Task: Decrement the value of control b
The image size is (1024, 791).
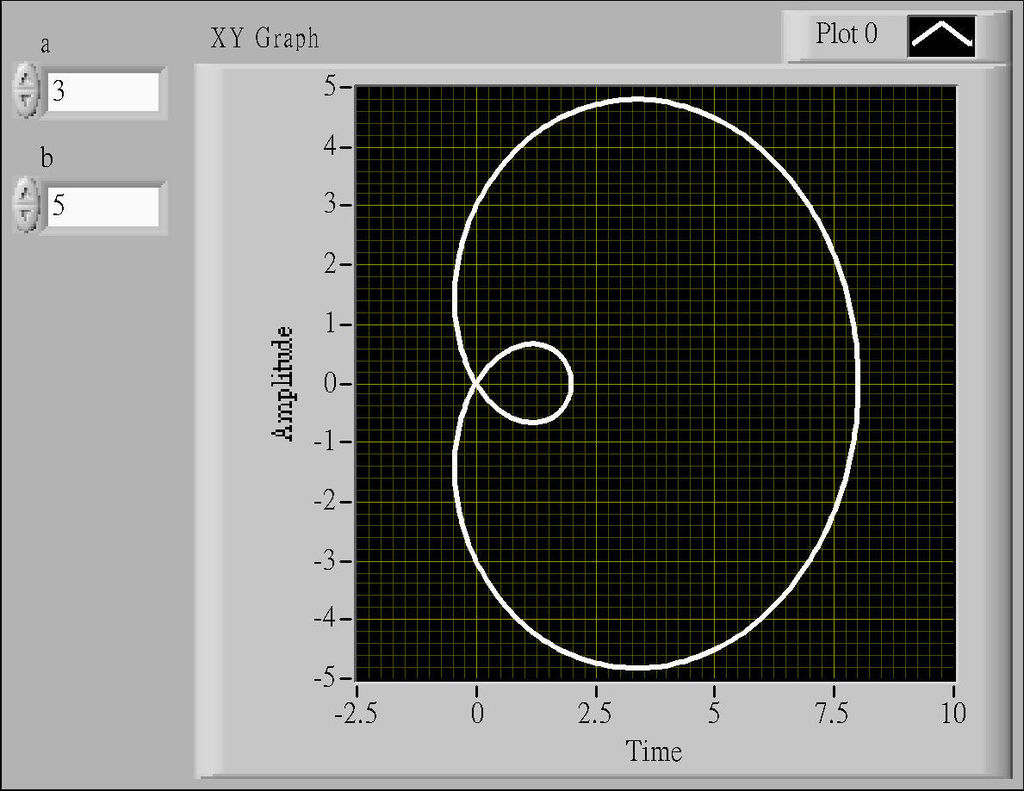Action: click(x=26, y=216)
